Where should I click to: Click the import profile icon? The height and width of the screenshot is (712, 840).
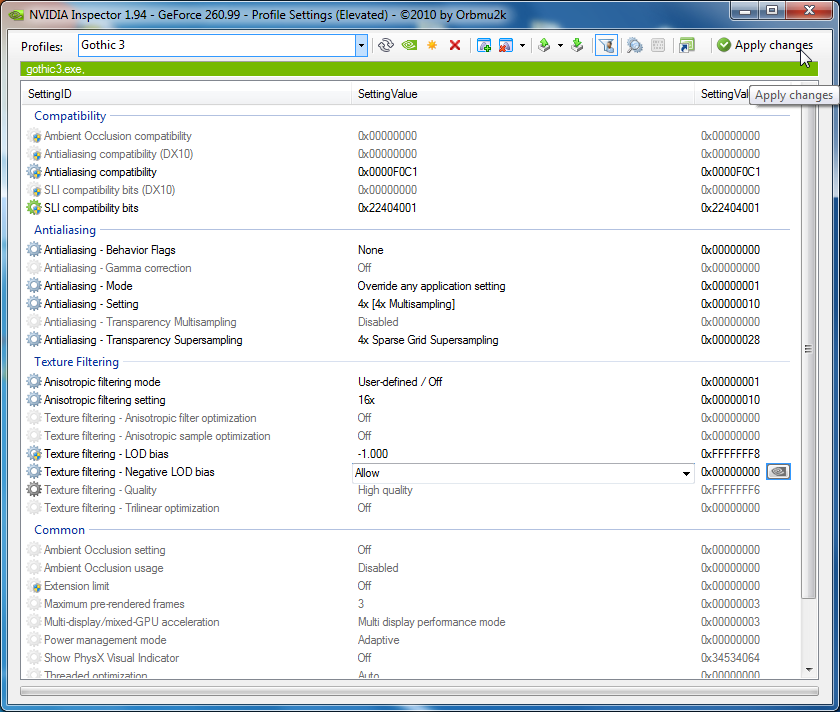tap(577, 45)
